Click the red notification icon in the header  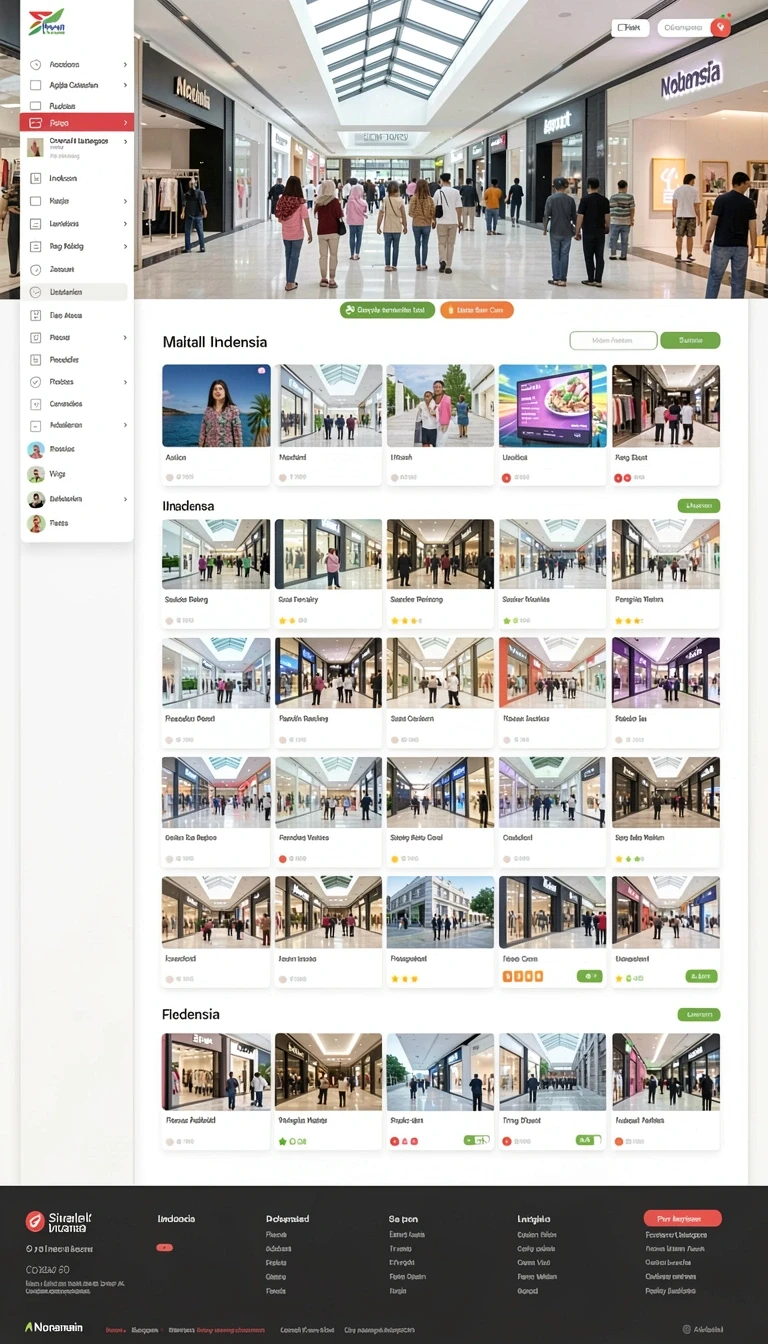coord(720,28)
